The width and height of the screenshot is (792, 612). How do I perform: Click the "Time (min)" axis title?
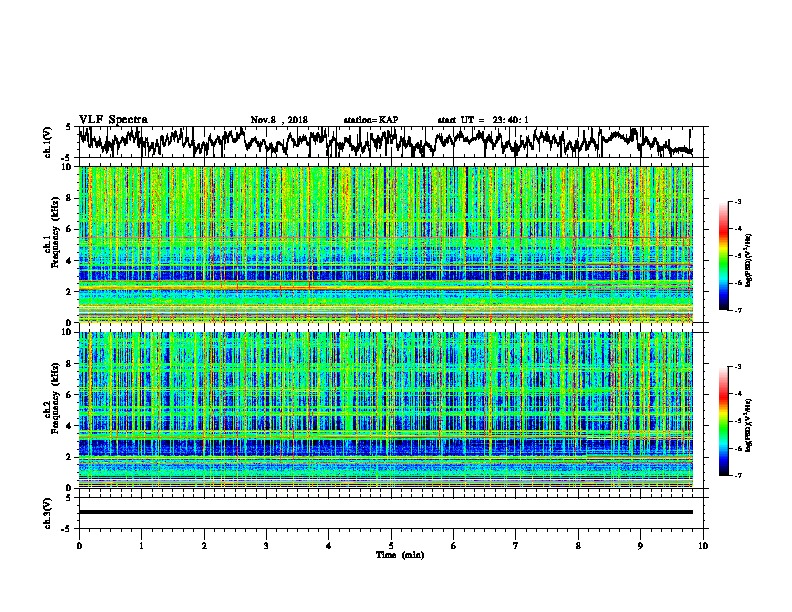point(400,555)
